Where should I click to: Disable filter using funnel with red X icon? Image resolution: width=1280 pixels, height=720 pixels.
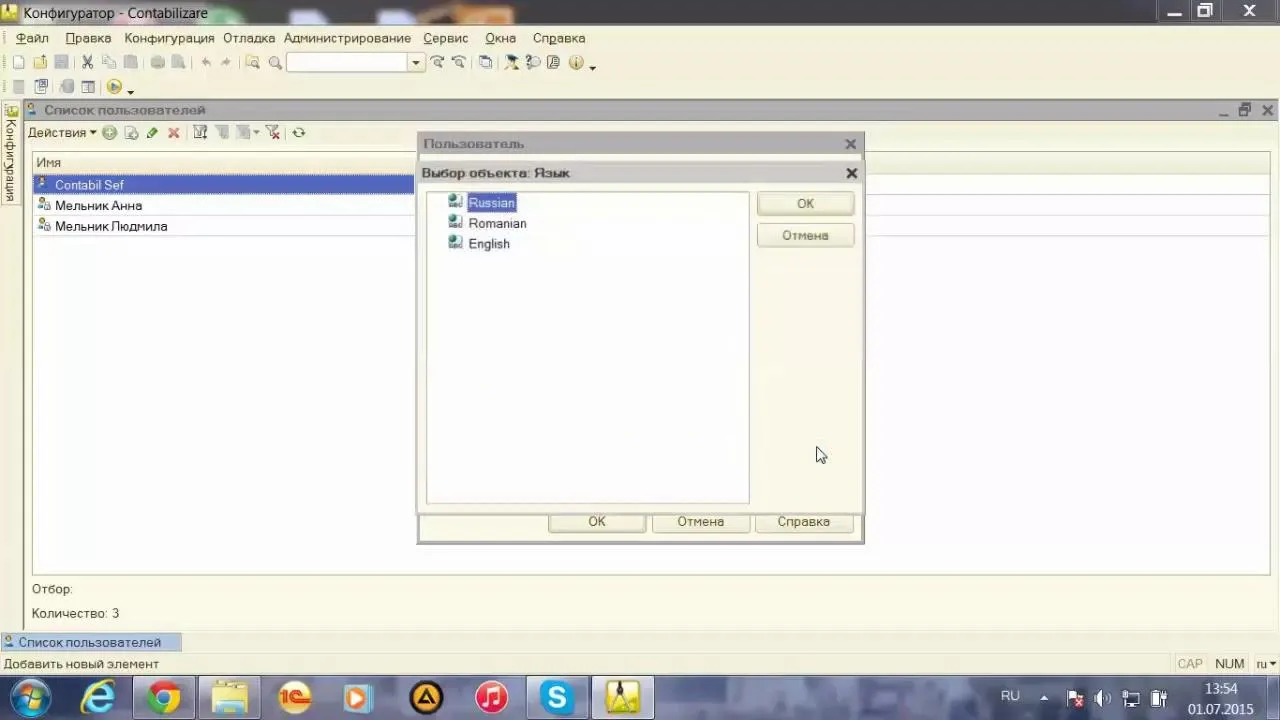(272, 132)
